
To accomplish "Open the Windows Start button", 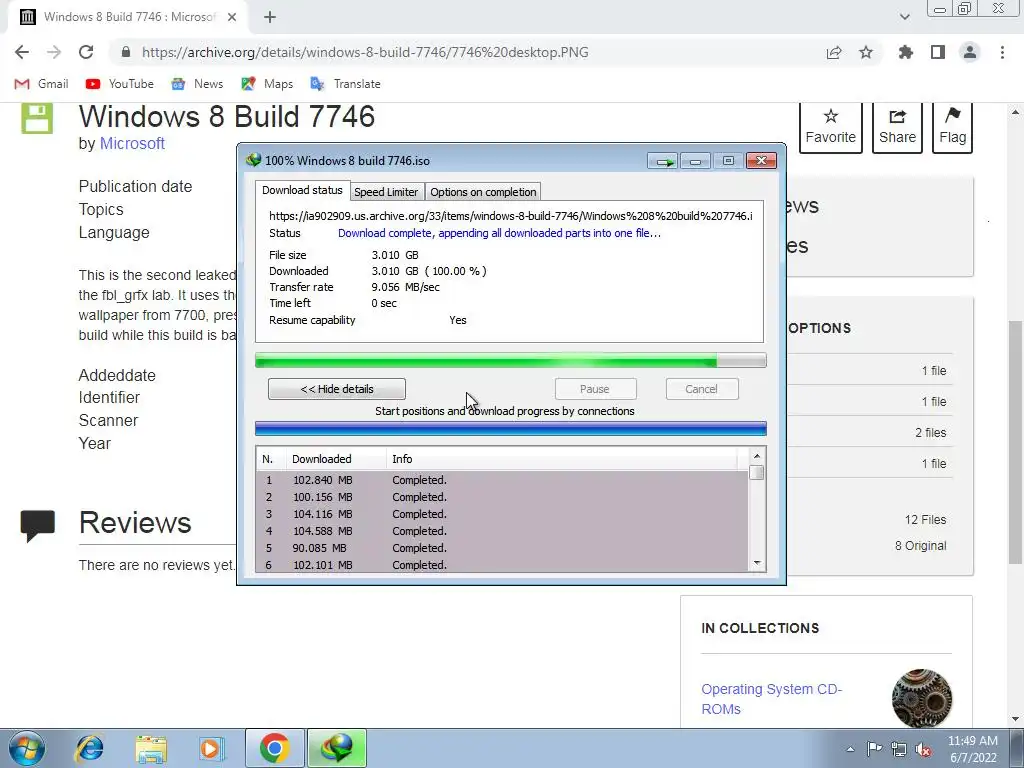I will pyautogui.click(x=27, y=748).
